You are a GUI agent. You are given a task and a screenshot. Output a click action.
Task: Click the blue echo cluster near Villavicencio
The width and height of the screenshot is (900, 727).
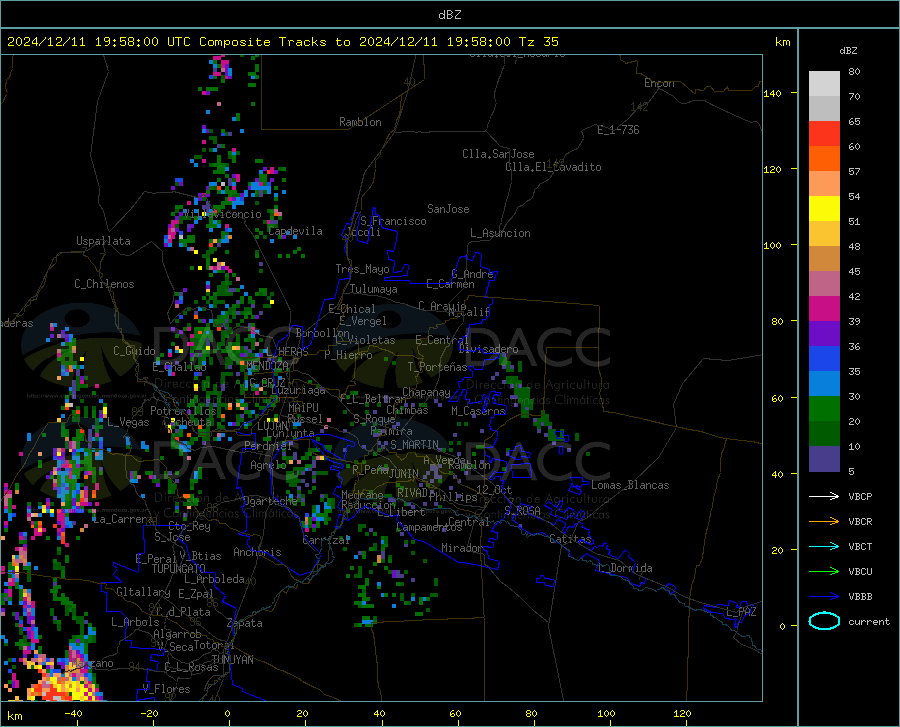(259, 186)
